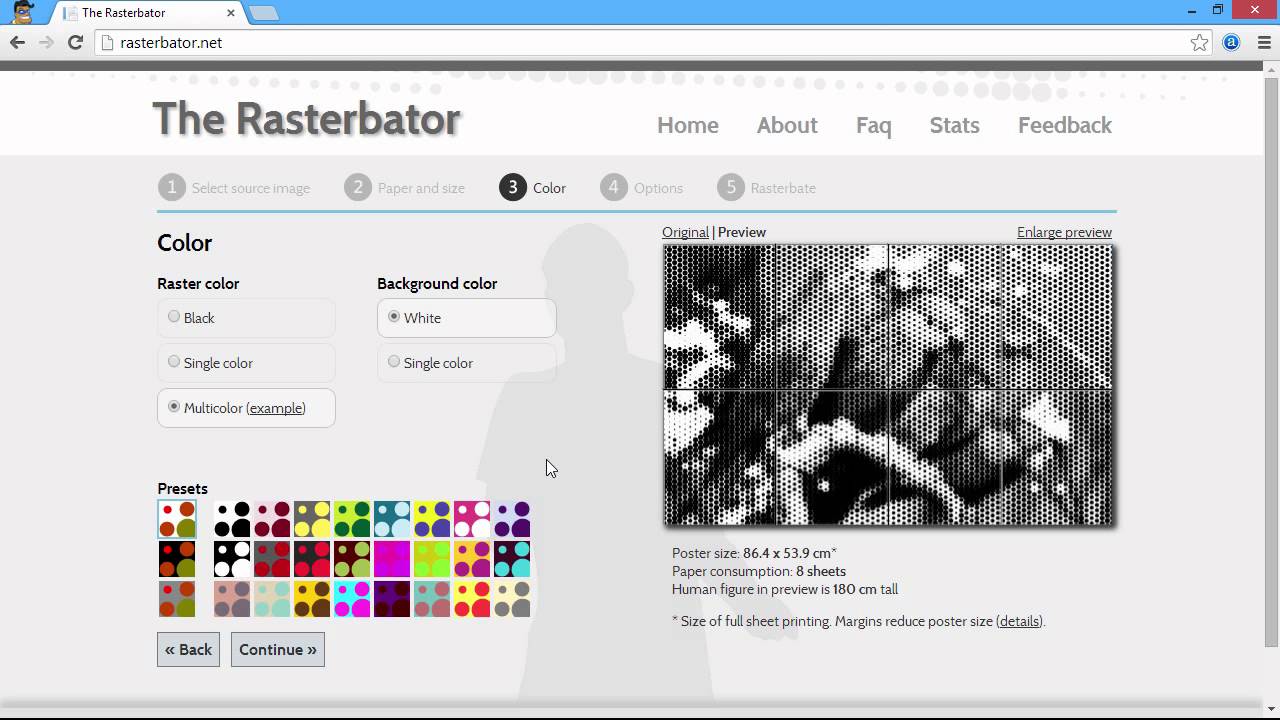The image size is (1280, 720).
Task: Pick the dark purple dots on lavender preset
Action: pyautogui.click(x=512, y=520)
